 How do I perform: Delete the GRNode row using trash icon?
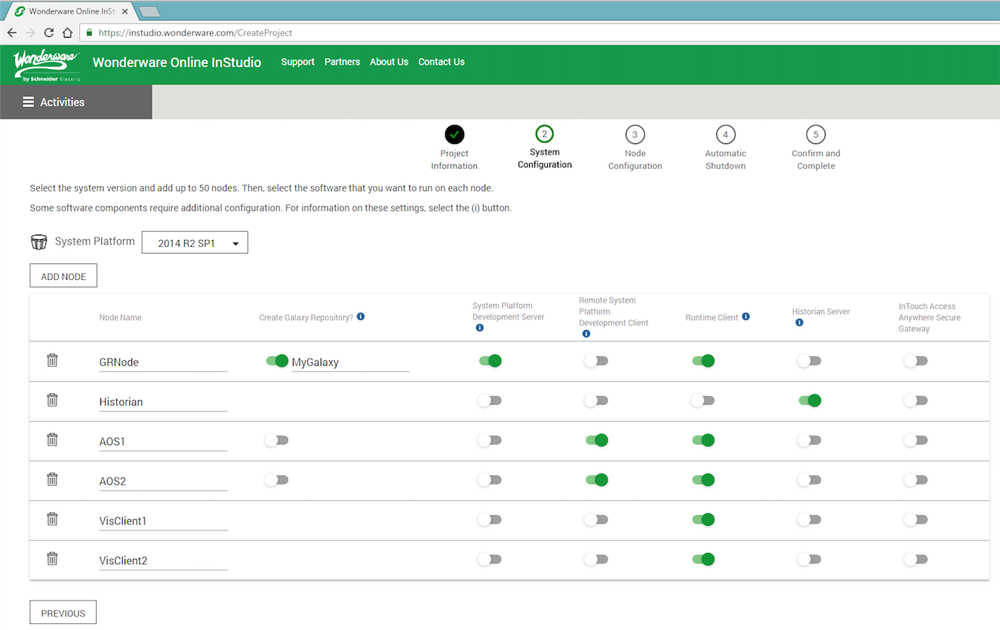pos(52,360)
